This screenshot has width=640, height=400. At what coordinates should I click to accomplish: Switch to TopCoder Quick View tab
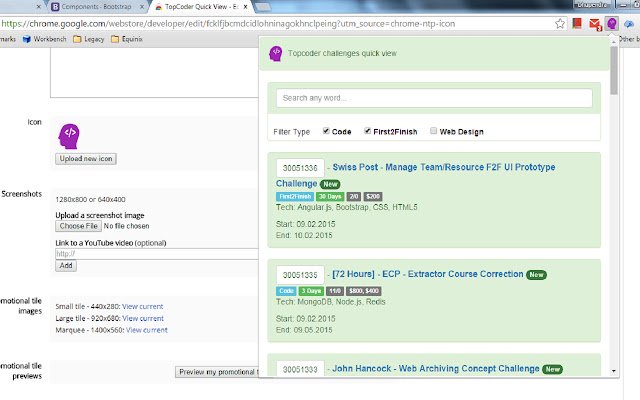(202, 7)
